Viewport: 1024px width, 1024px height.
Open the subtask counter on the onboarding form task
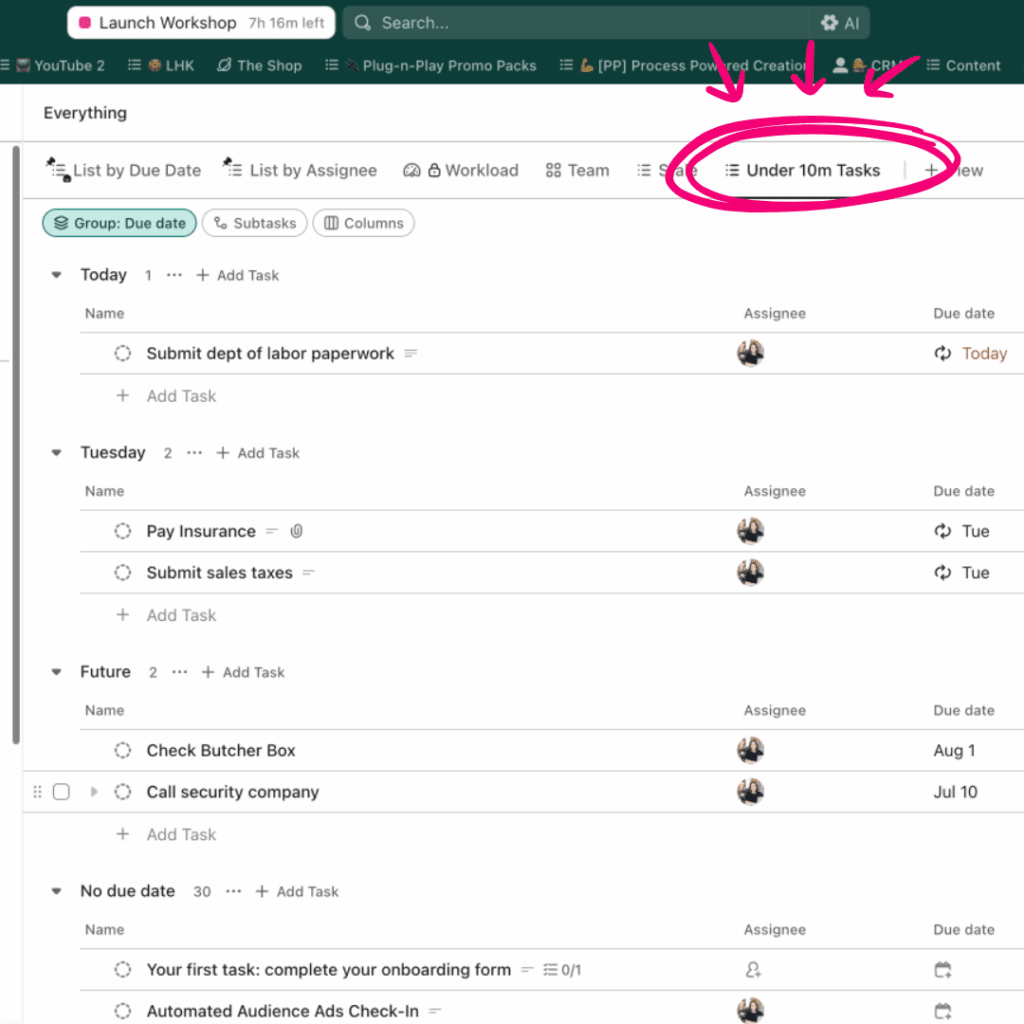(562, 969)
